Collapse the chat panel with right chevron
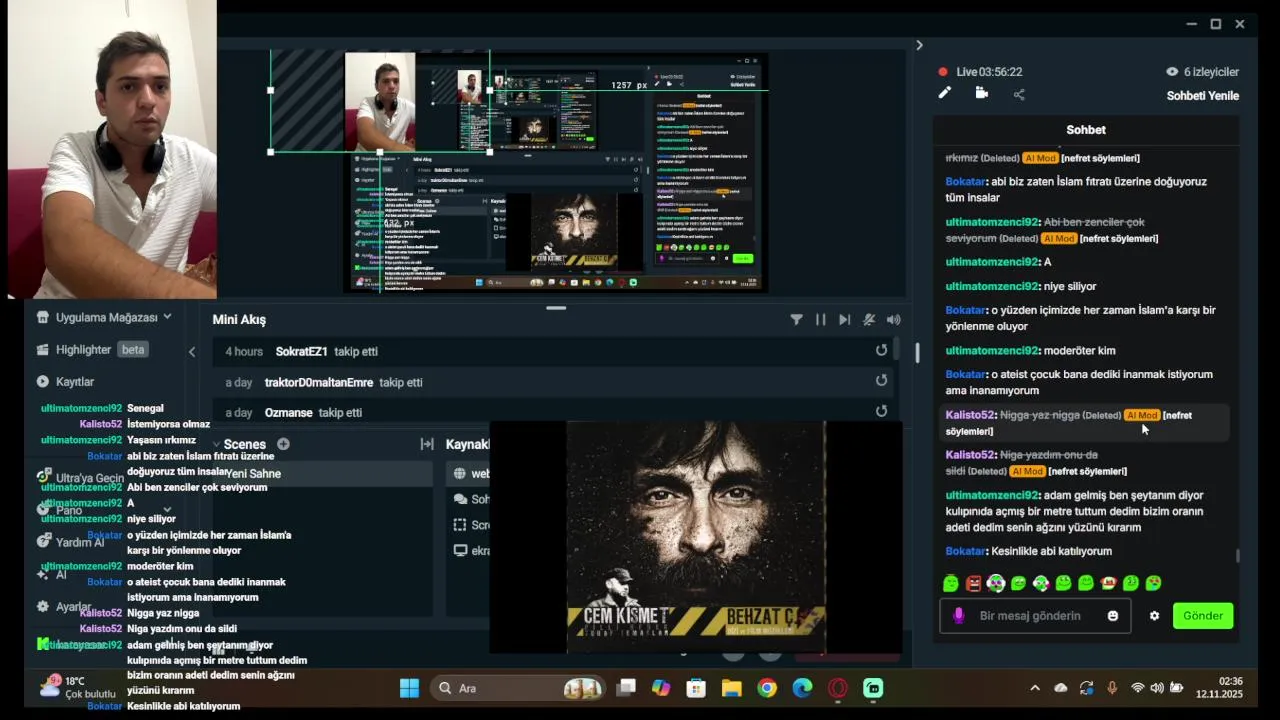The image size is (1280, 720). [919, 45]
